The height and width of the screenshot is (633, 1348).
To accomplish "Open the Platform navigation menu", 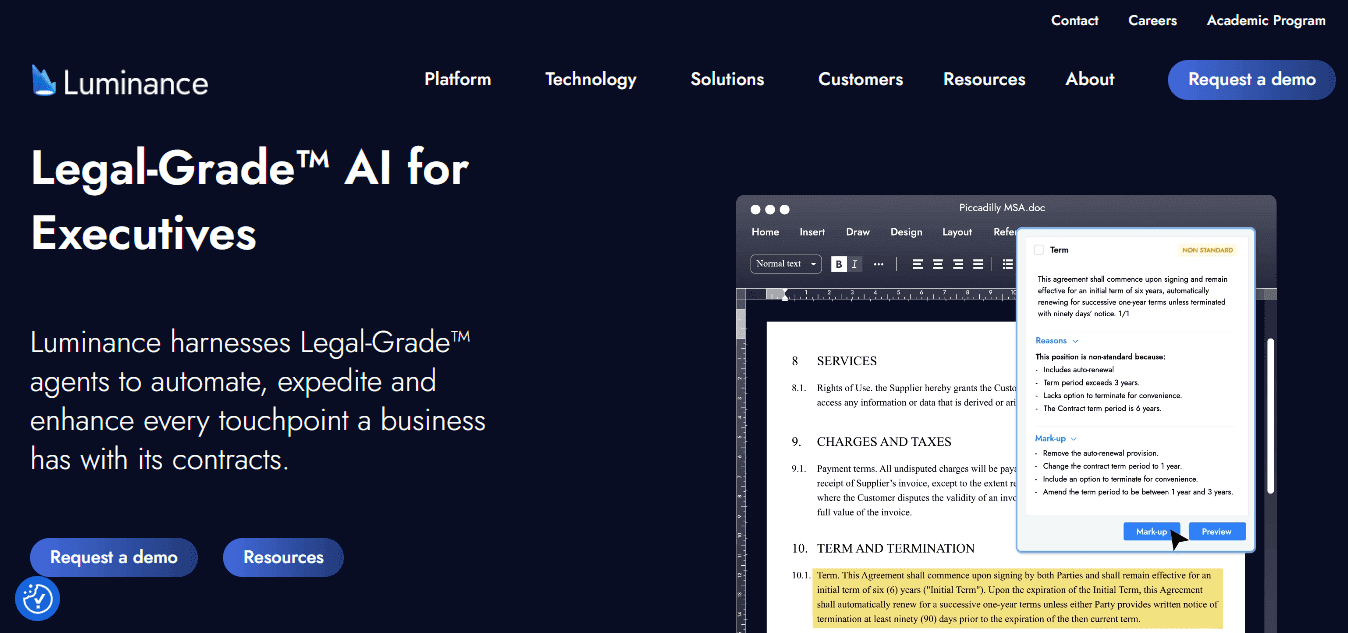I will pyautogui.click(x=457, y=79).
